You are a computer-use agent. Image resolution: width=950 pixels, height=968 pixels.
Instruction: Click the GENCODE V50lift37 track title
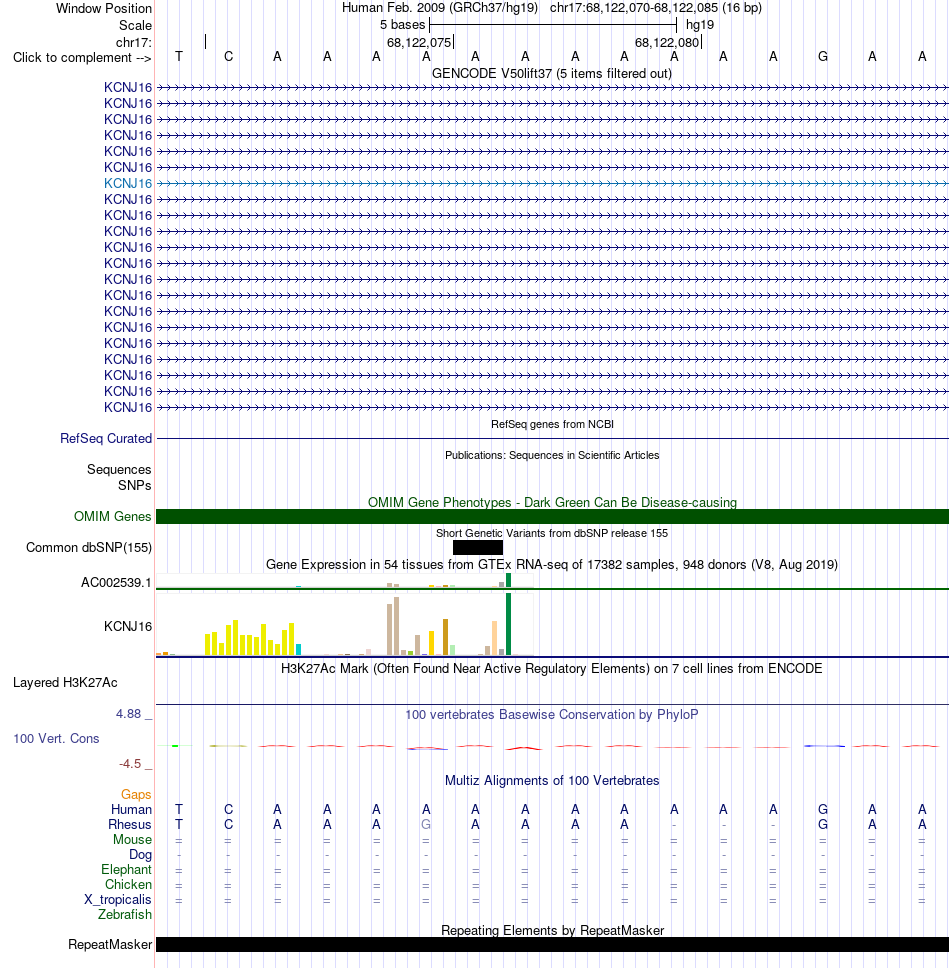(x=552, y=73)
